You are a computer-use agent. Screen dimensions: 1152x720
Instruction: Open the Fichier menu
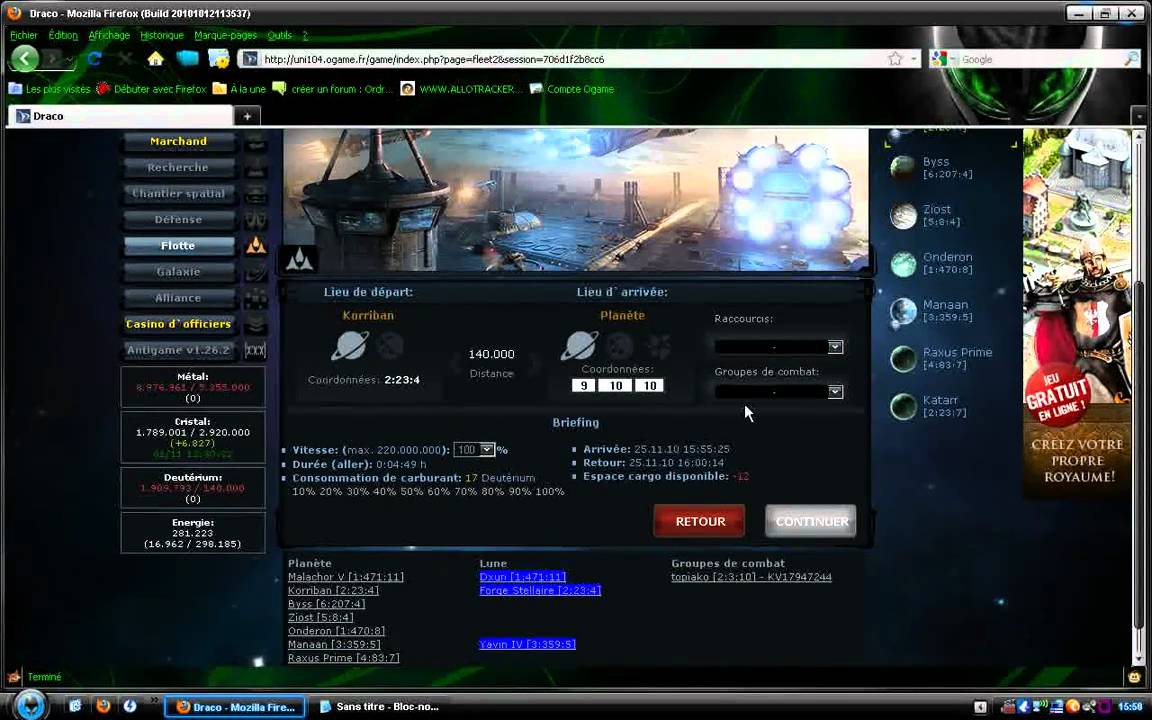[24, 35]
